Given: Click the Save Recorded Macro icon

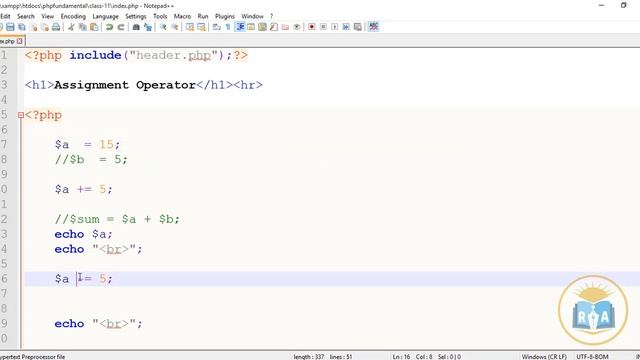Looking at the screenshot, I should [x=358, y=27].
